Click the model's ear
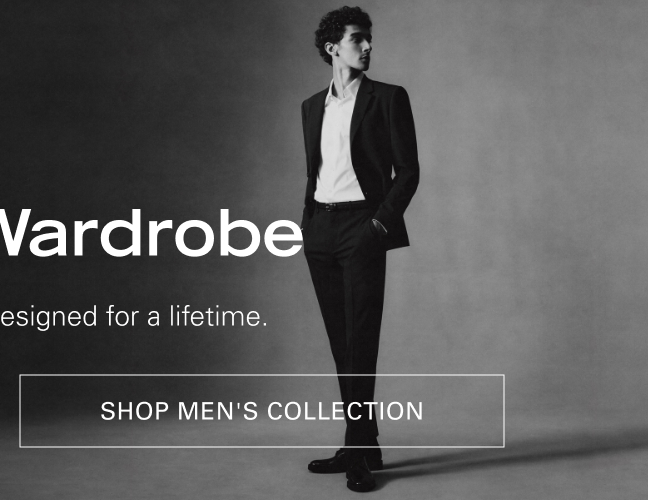 tap(331, 48)
